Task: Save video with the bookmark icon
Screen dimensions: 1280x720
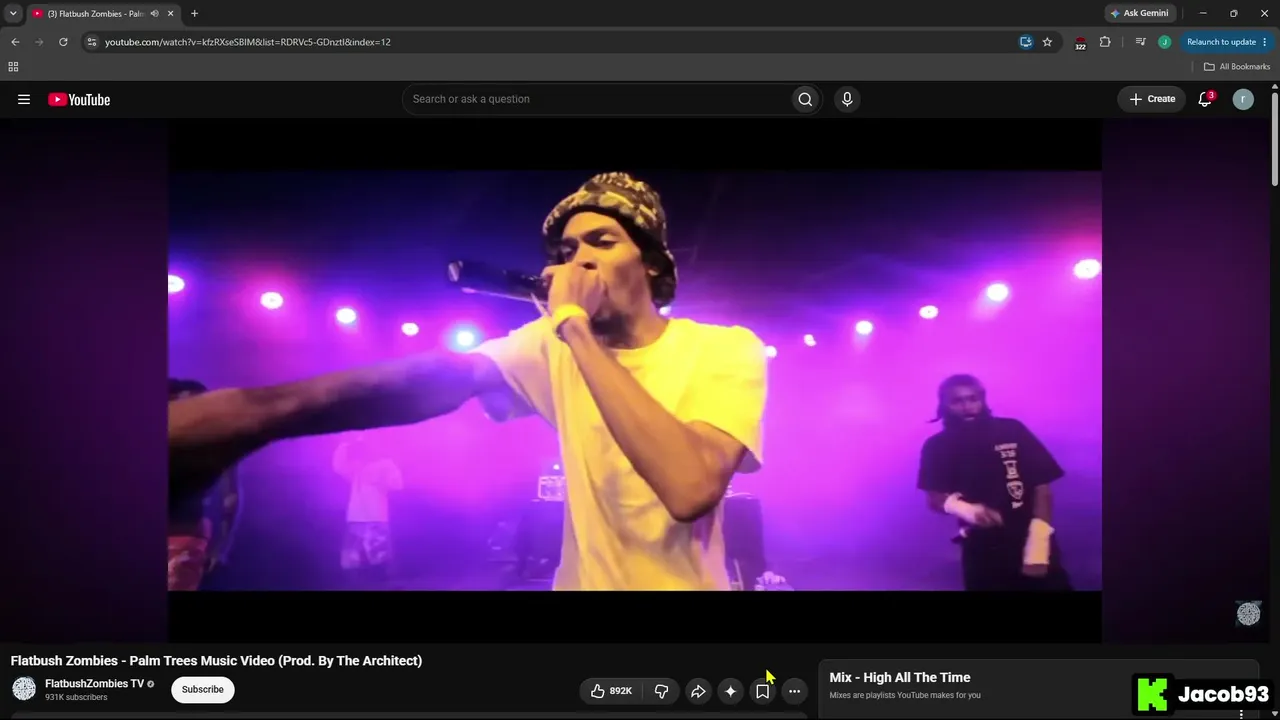Action: click(x=762, y=691)
